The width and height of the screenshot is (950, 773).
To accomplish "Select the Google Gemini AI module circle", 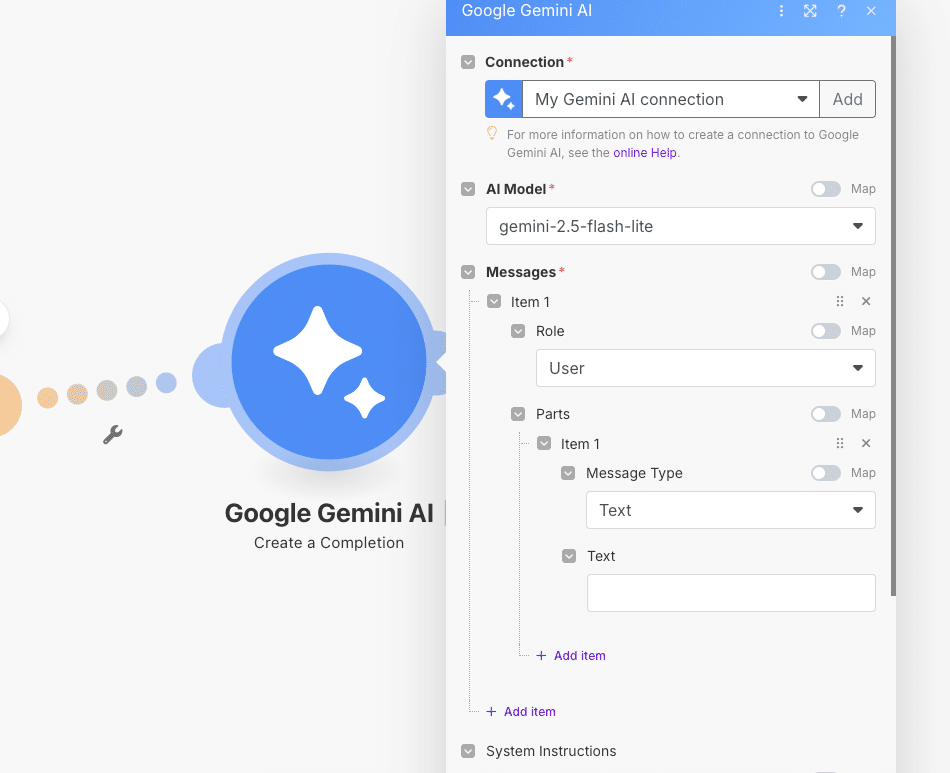I will pyautogui.click(x=329, y=362).
